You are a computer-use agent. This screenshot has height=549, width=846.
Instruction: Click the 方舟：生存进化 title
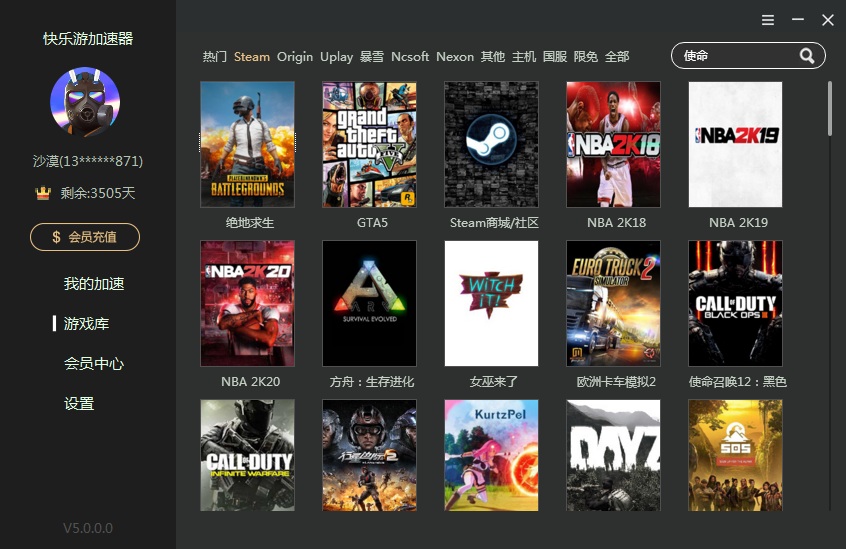click(372, 382)
